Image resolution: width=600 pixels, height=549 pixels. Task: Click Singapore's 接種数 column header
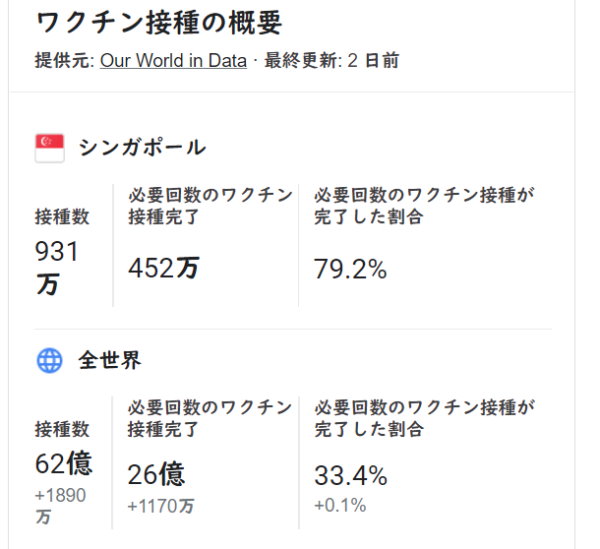tap(62, 216)
